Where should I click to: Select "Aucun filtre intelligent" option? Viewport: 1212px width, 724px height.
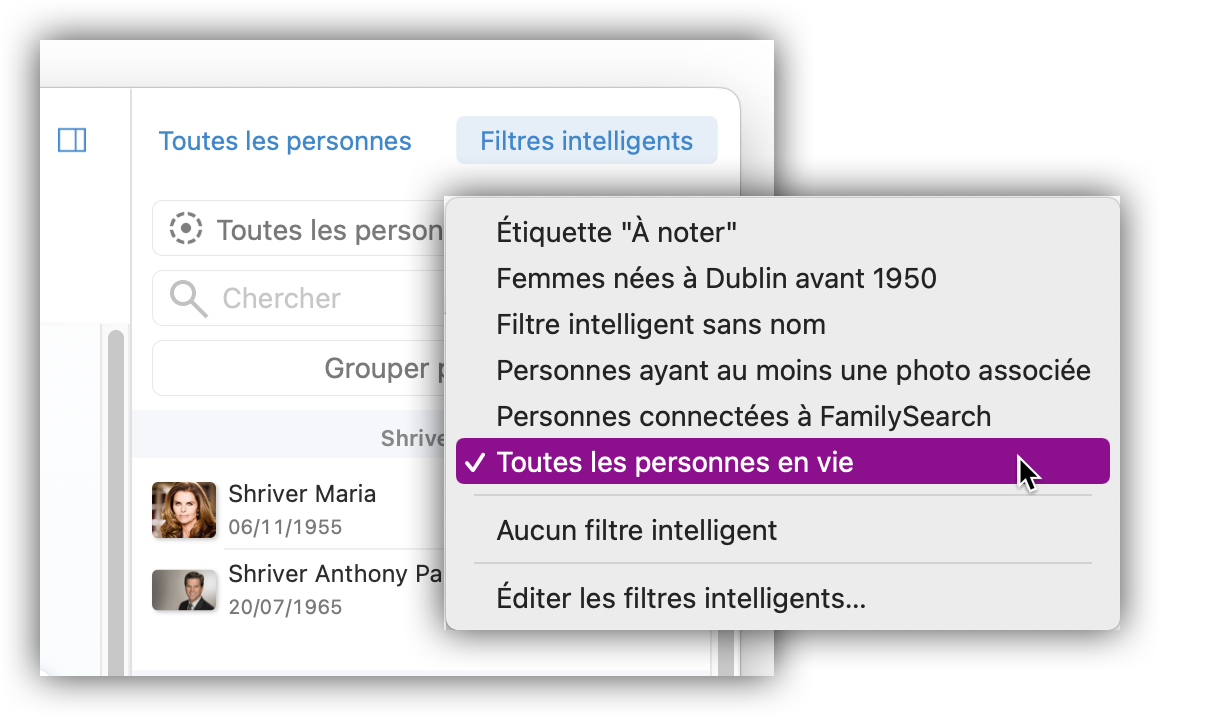(x=636, y=530)
